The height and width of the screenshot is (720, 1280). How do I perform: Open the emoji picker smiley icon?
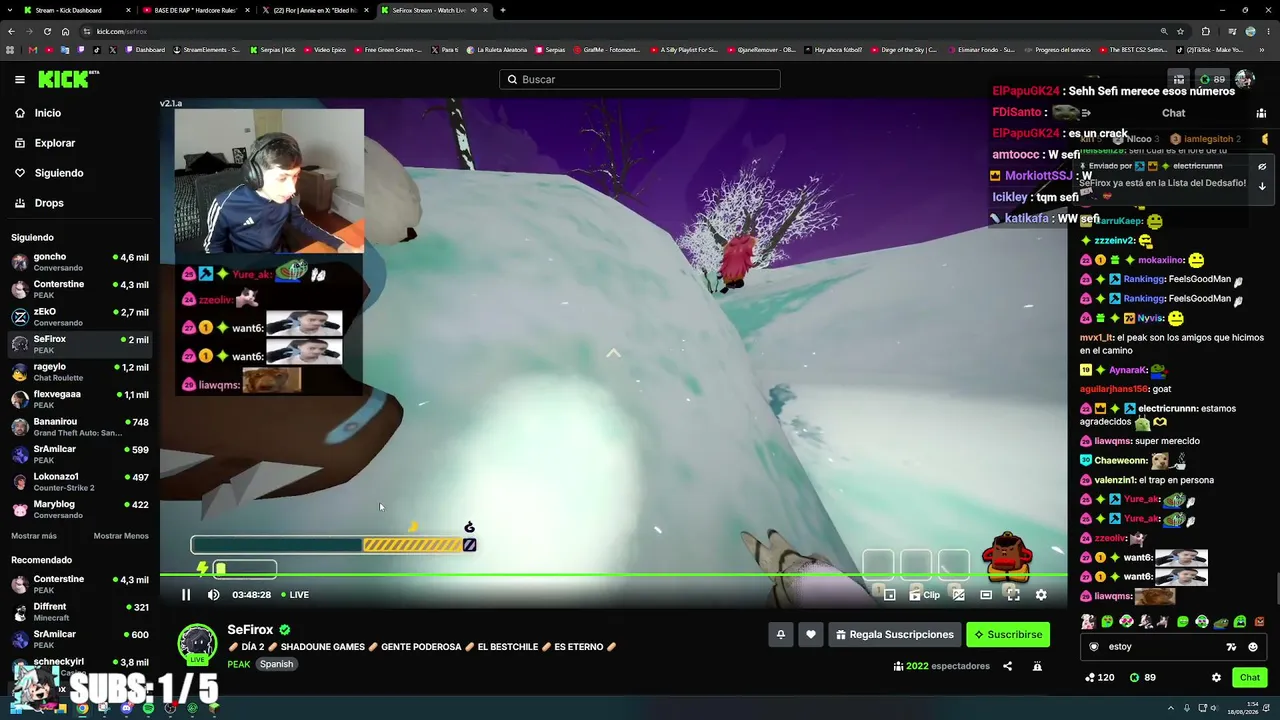[x=1253, y=647]
